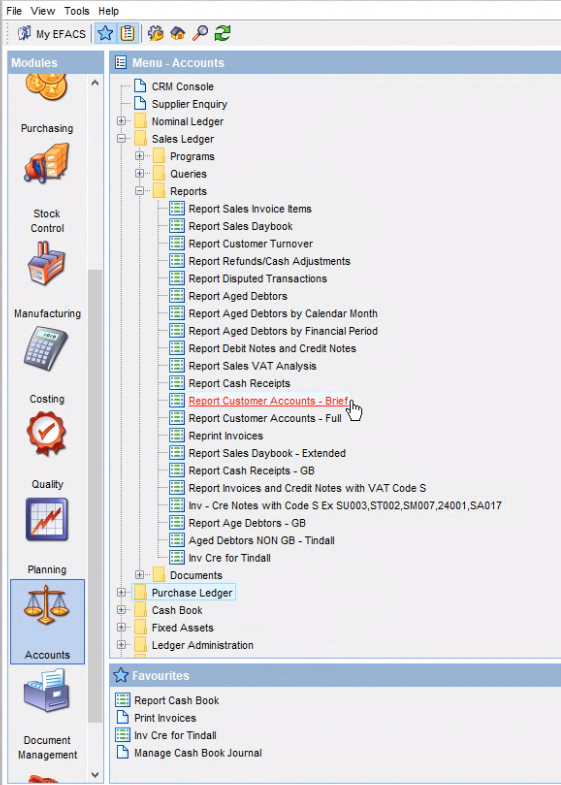The image size is (561, 785).
Task: Open the Planning chart module
Action: tap(47, 519)
